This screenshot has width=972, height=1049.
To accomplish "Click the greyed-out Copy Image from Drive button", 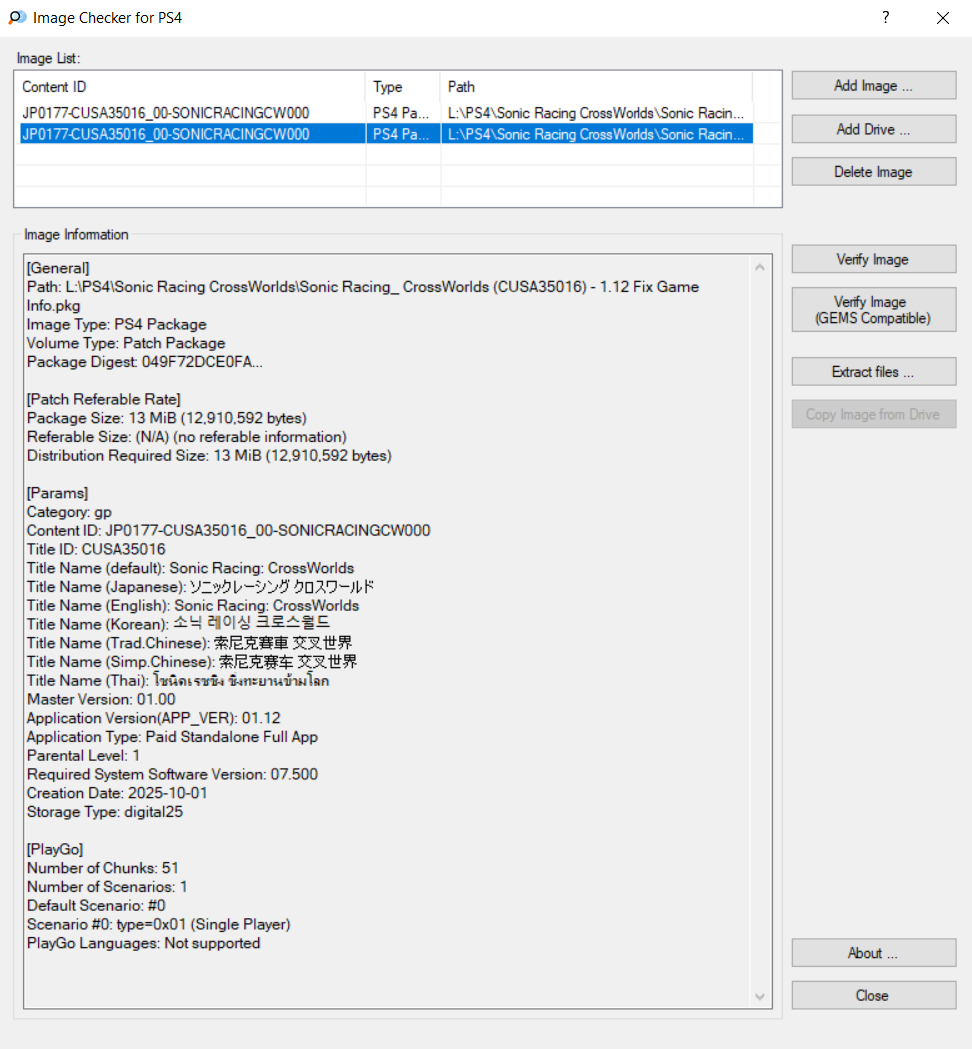I will tap(873, 415).
